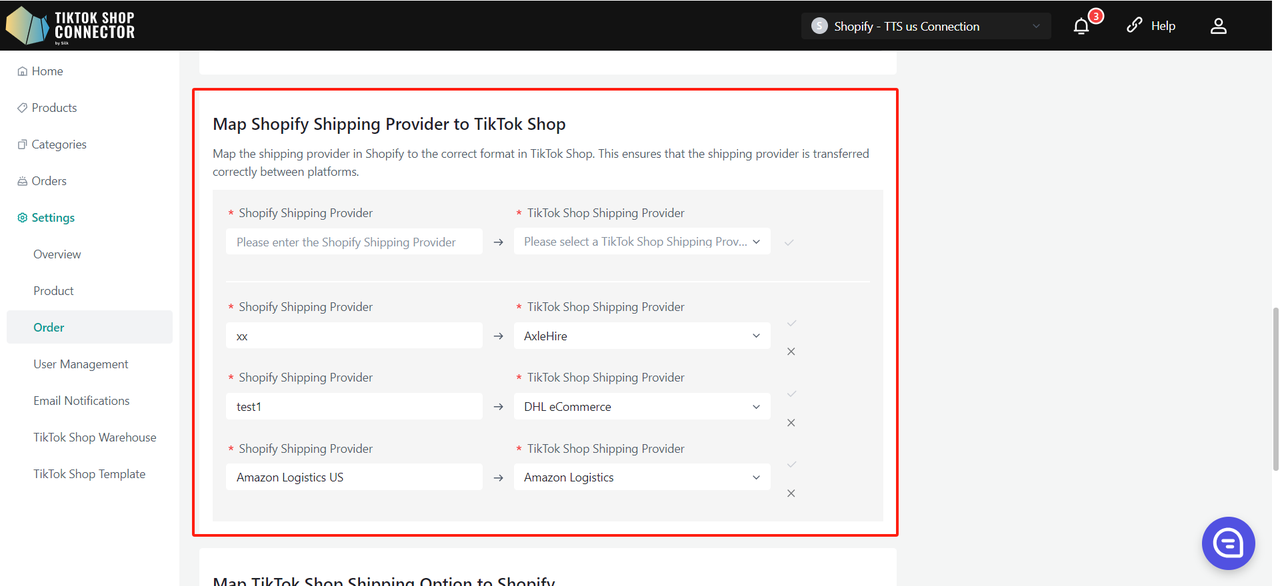Image resolution: width=1280 pixels, height=586 pixels.
Task: Click the user profile icon
Action: click(x=1218, y=26)
